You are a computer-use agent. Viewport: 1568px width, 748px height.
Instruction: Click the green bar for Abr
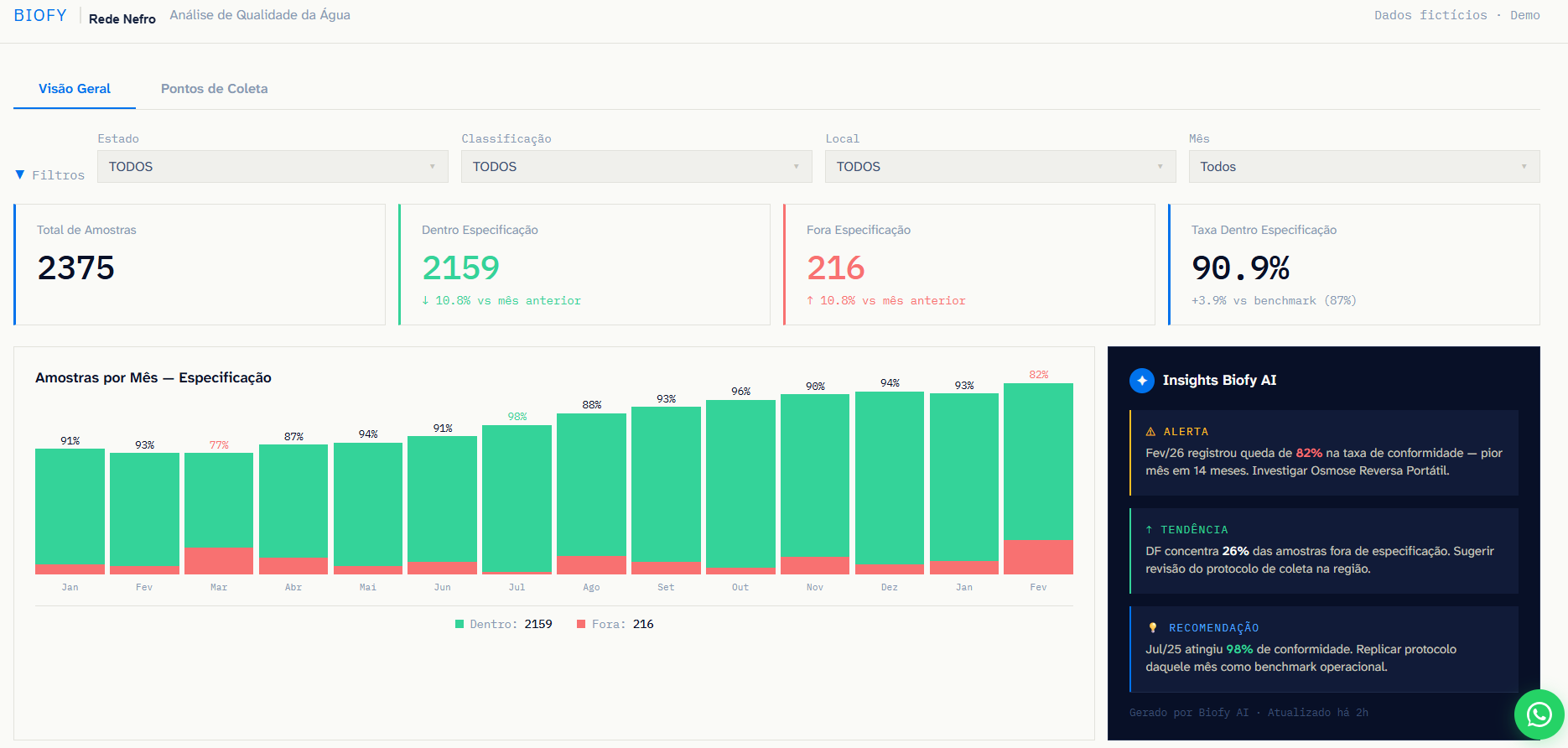[293, 501]
